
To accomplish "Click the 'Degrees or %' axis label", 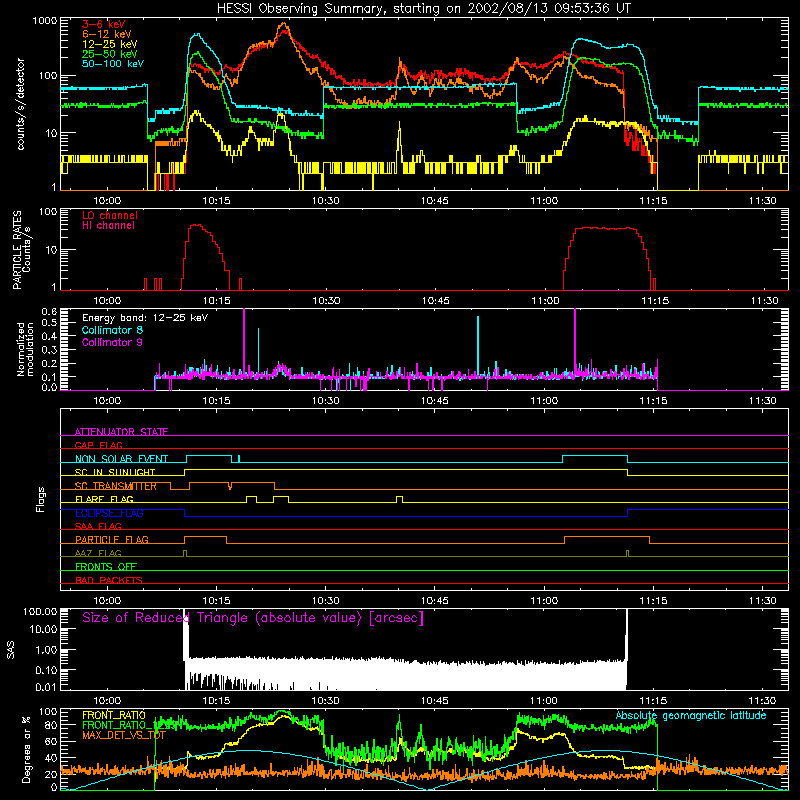I will point(26,749).
